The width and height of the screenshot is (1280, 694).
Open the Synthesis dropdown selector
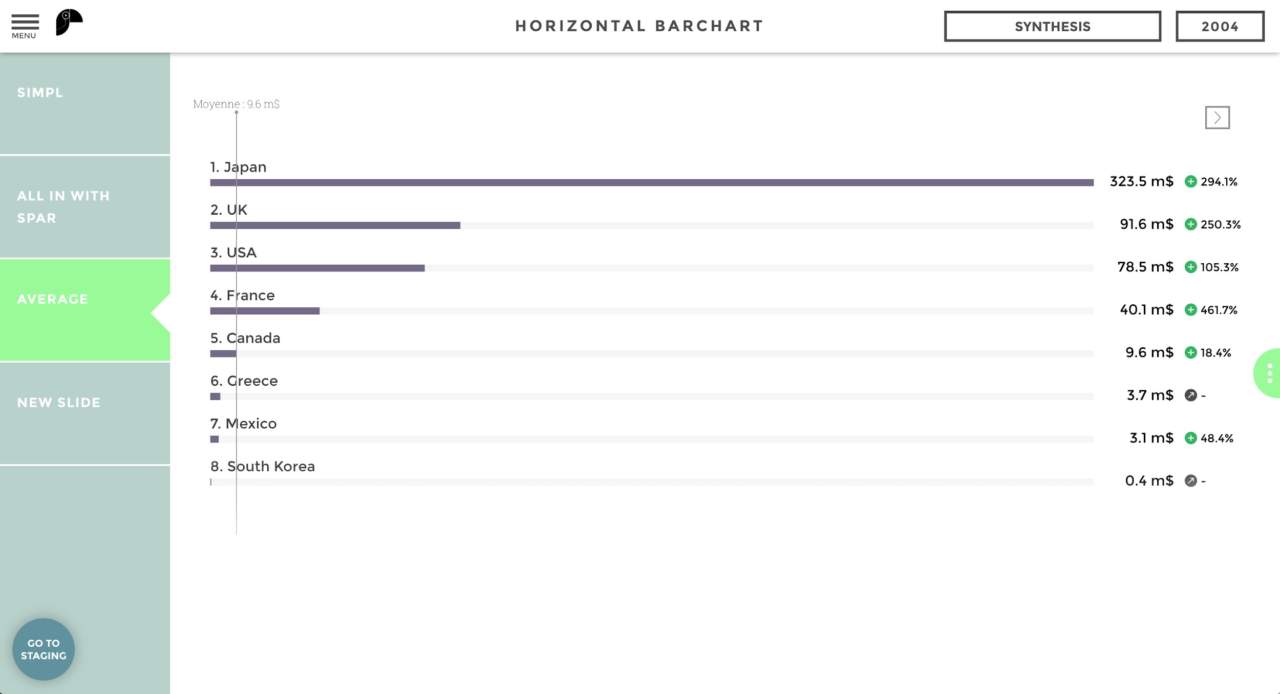1052,27
